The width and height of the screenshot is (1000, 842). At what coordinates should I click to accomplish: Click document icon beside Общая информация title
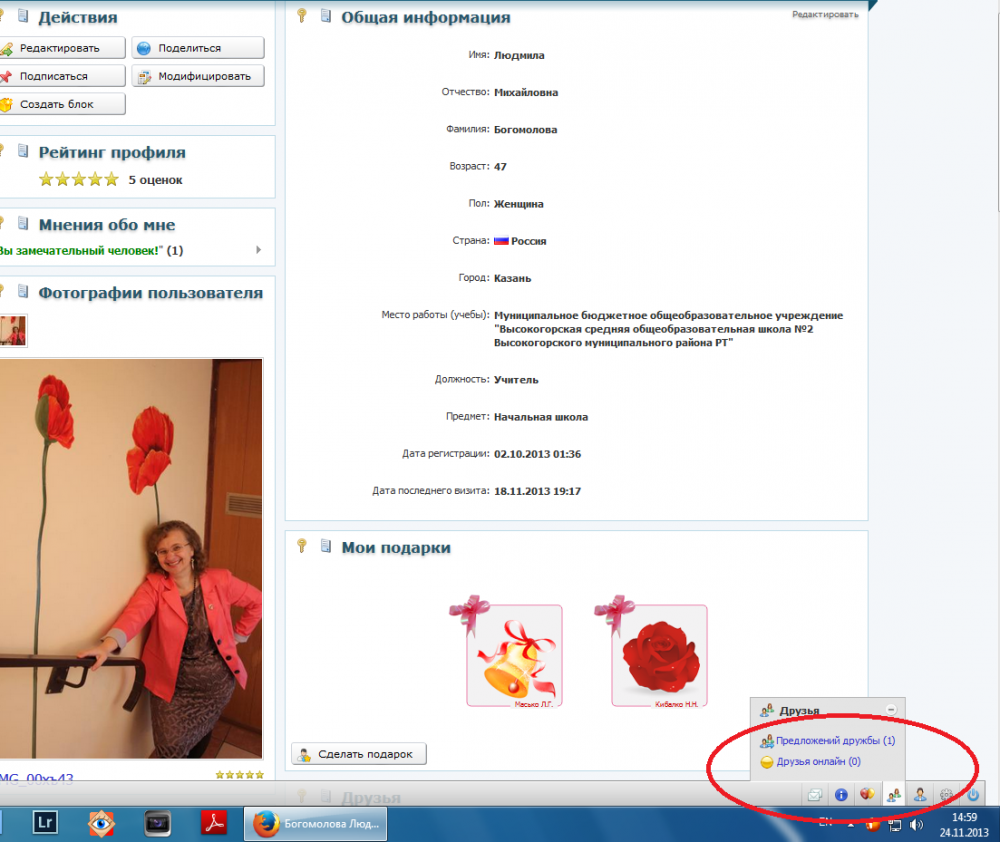[325, 16]
